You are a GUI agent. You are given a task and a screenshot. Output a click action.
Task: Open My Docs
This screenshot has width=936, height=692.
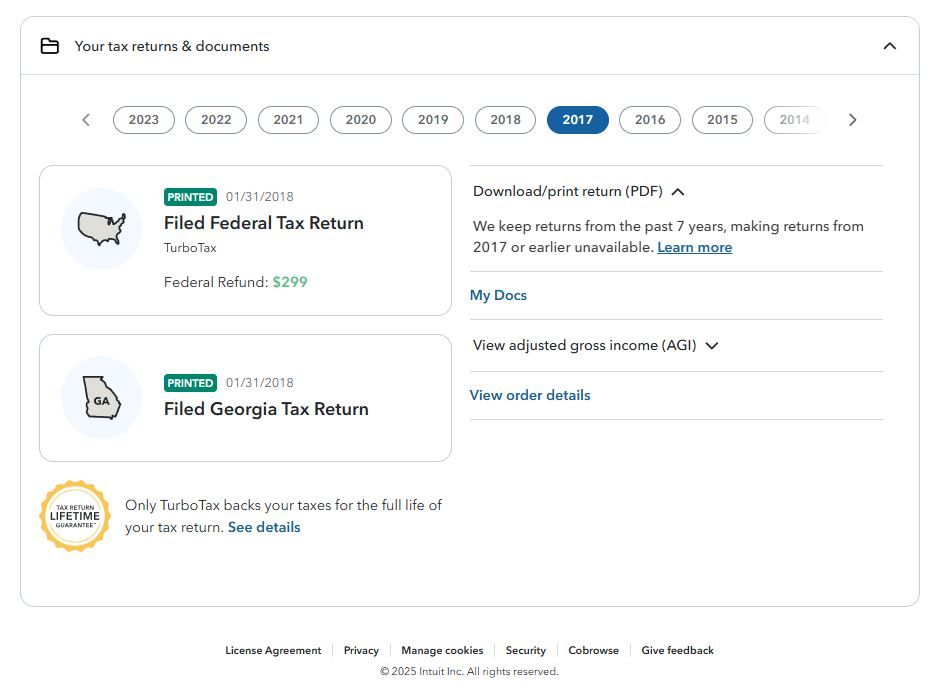point(498,296)
